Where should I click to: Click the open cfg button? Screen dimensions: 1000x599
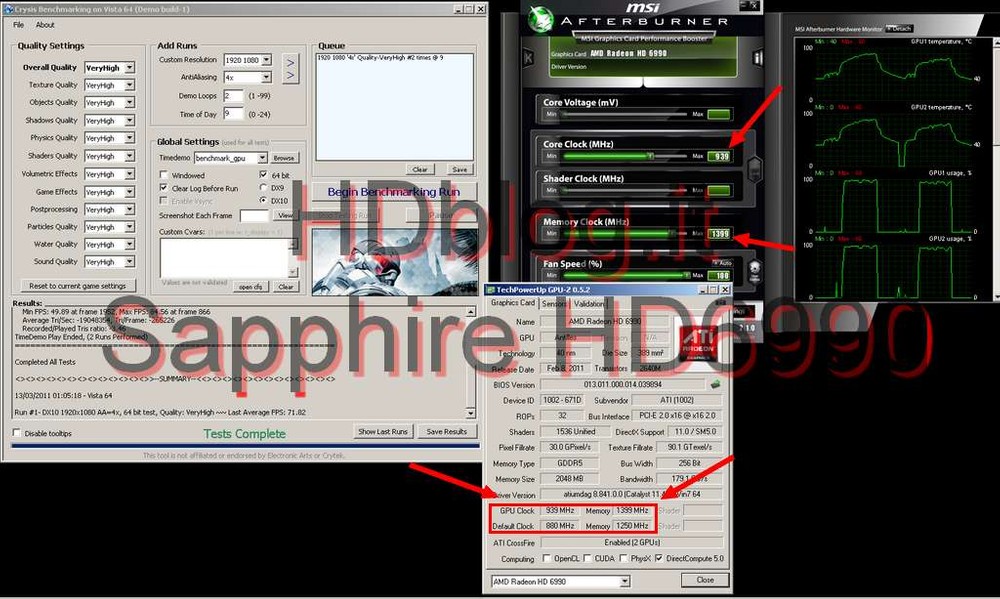pyautogui.click(x=251, y=287)
